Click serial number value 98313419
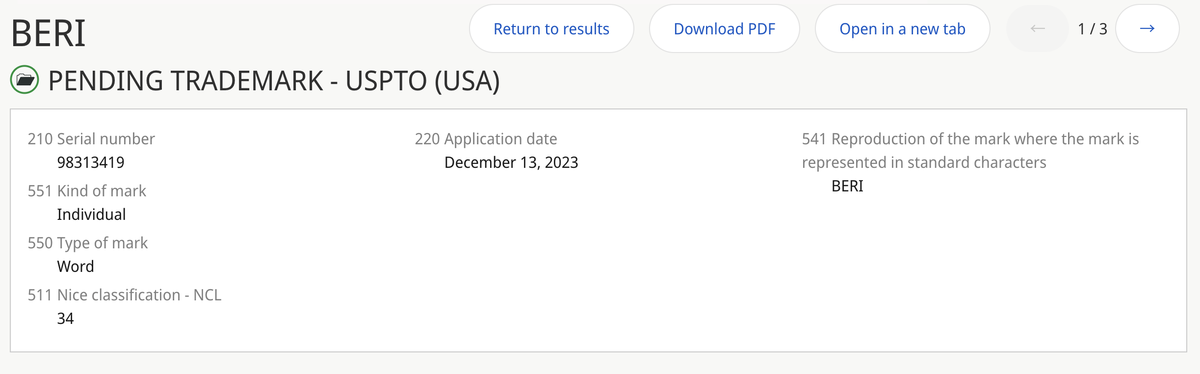Viewport: 1200px width, 374px height. 90,162
